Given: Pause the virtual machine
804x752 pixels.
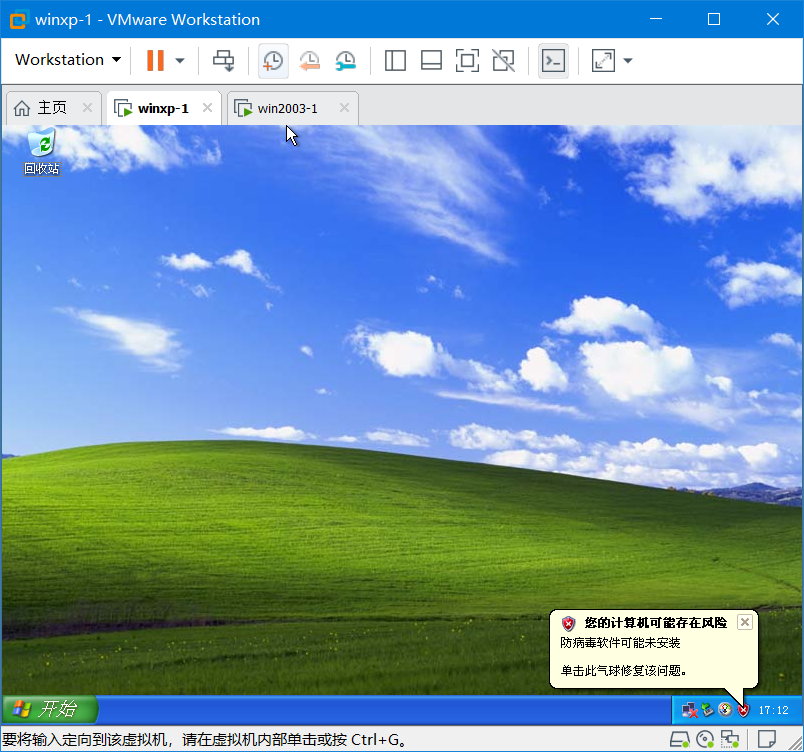Looking at the screenshot, I should (x=155, y=60).
